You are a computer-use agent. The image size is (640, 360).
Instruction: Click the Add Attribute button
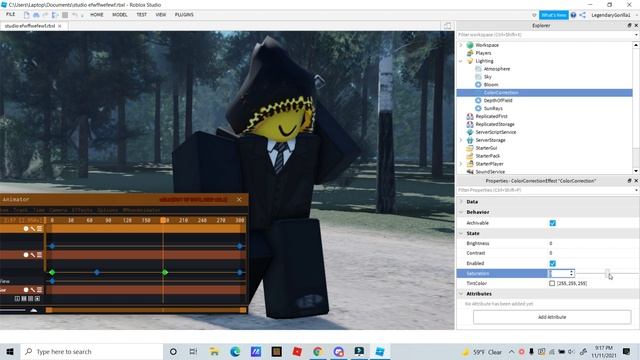point(552,317)
